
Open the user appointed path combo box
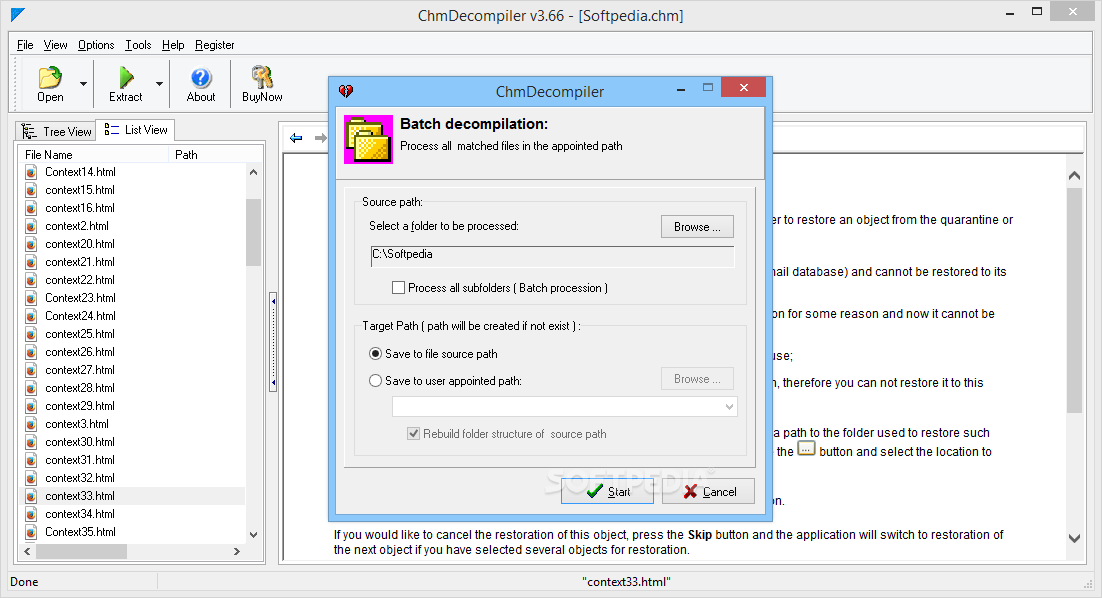click(564, 407)
